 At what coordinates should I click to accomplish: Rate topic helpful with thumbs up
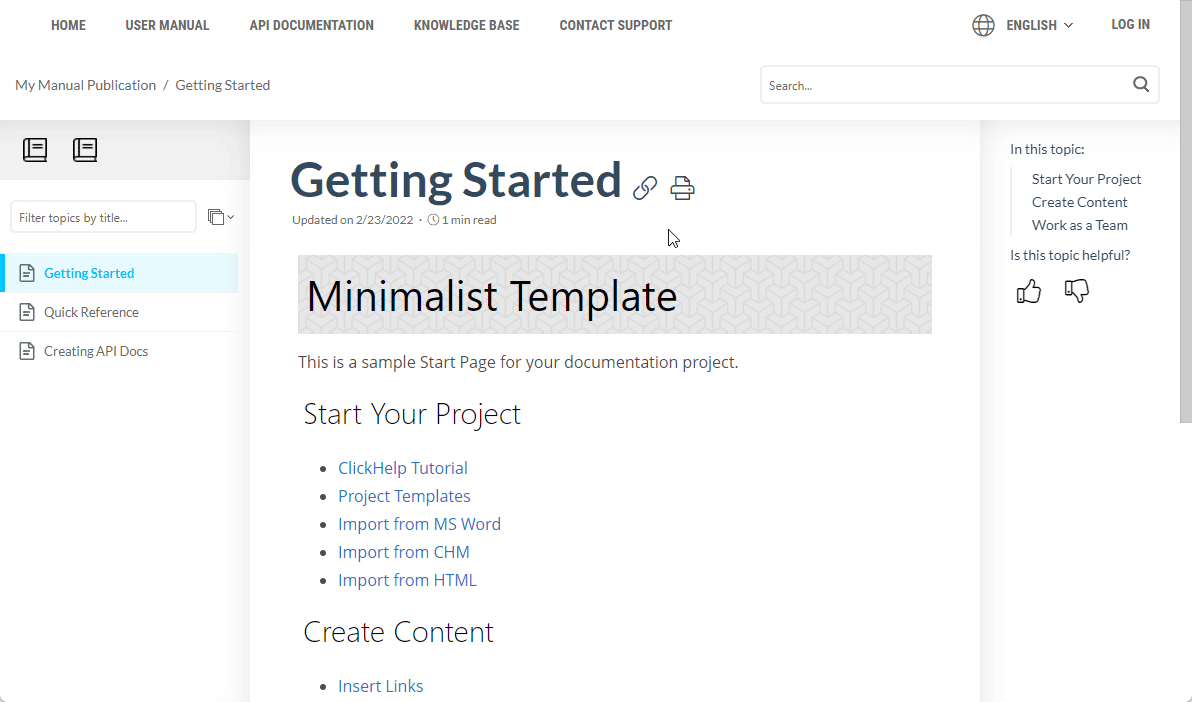pyautogui.click(x=1028, y=291)
